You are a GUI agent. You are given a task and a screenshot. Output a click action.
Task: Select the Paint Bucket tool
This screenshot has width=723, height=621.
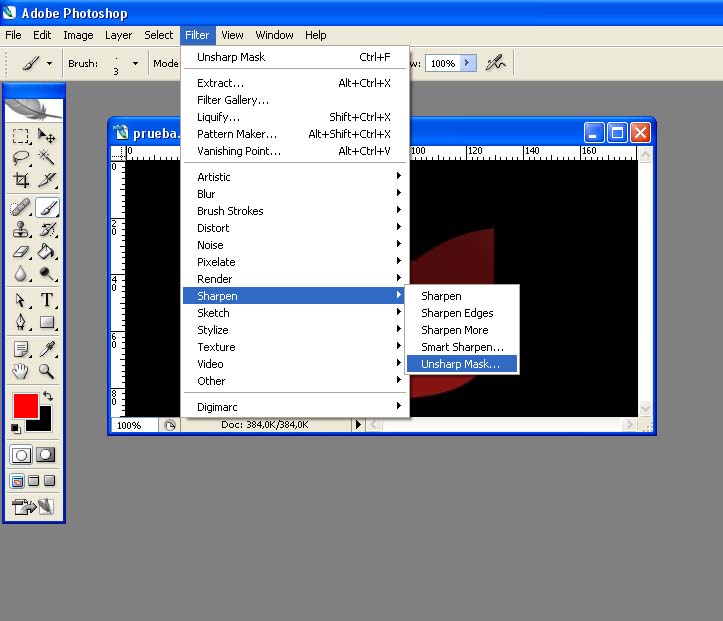coord(47,252)
